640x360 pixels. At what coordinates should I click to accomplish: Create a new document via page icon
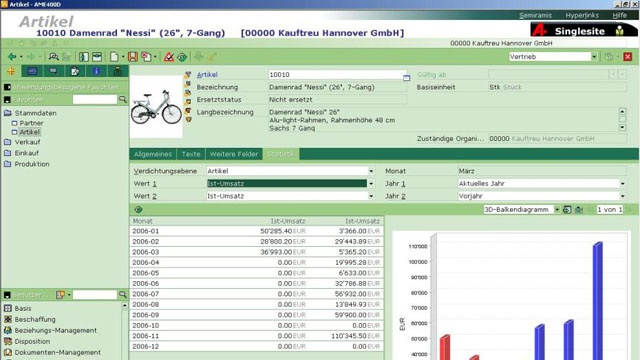pos(114,57)
